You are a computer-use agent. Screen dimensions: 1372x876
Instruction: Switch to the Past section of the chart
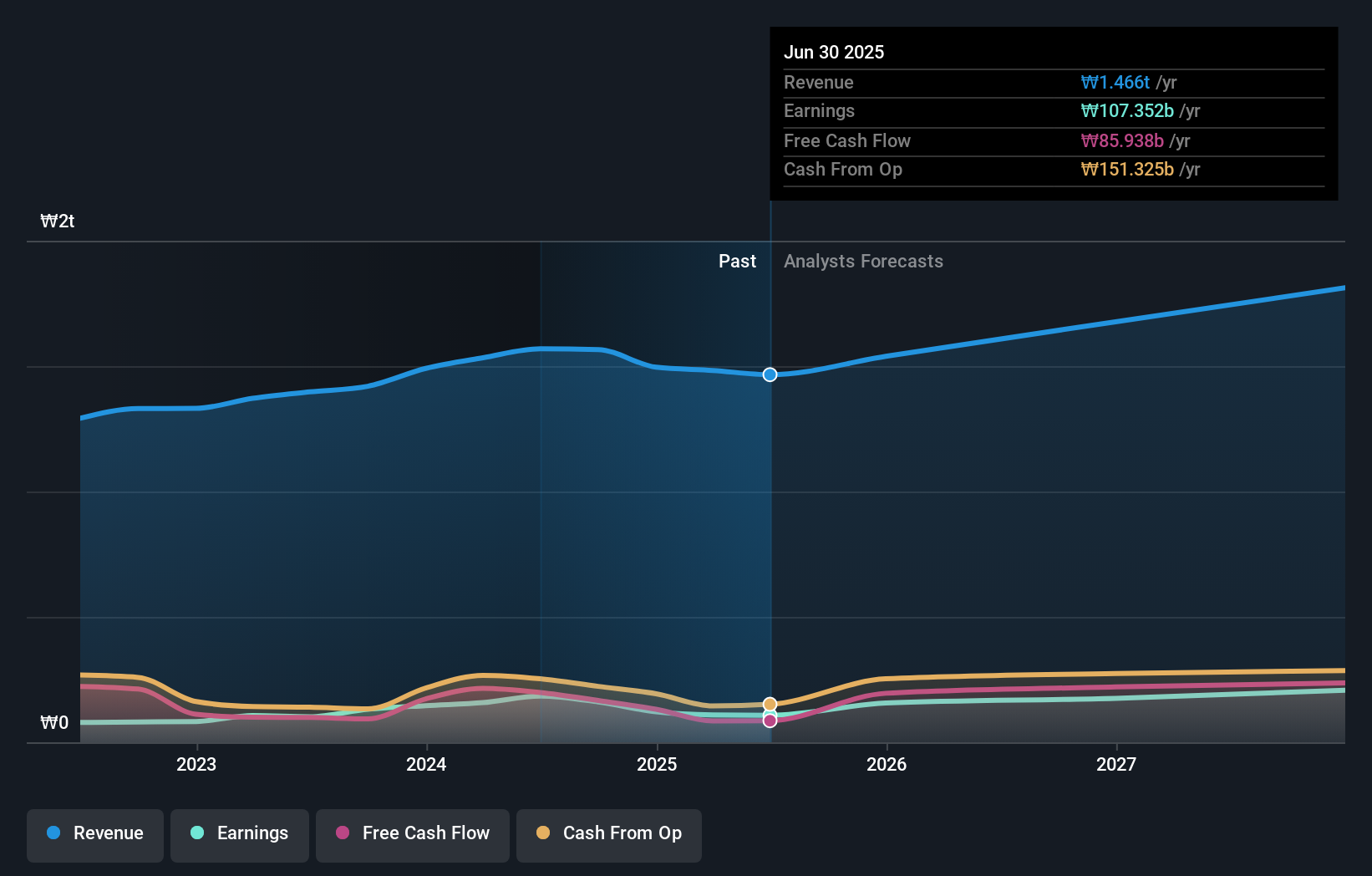click(x=737, y=261)
